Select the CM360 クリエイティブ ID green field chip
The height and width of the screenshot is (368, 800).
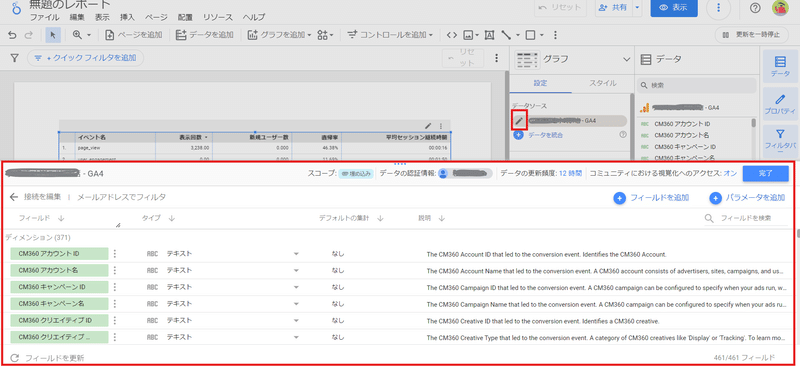(x=60, y=321)
